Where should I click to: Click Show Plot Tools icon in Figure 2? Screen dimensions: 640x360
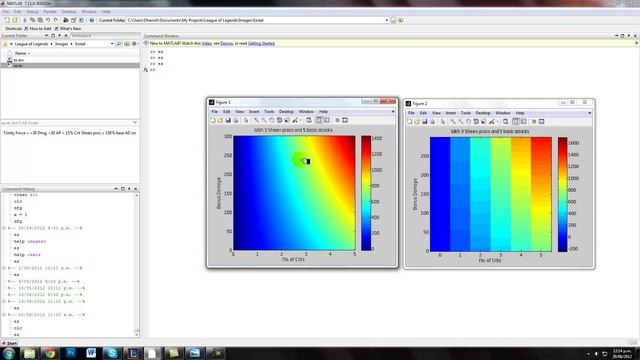pyautogui.click(x=542, y=122)
